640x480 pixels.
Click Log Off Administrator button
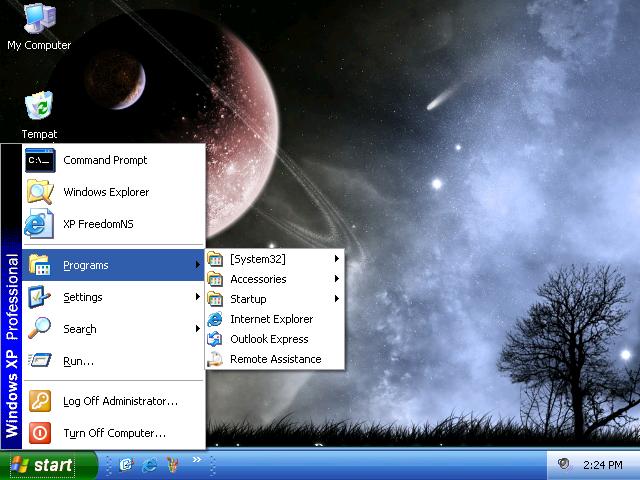[x=119, y=401]
